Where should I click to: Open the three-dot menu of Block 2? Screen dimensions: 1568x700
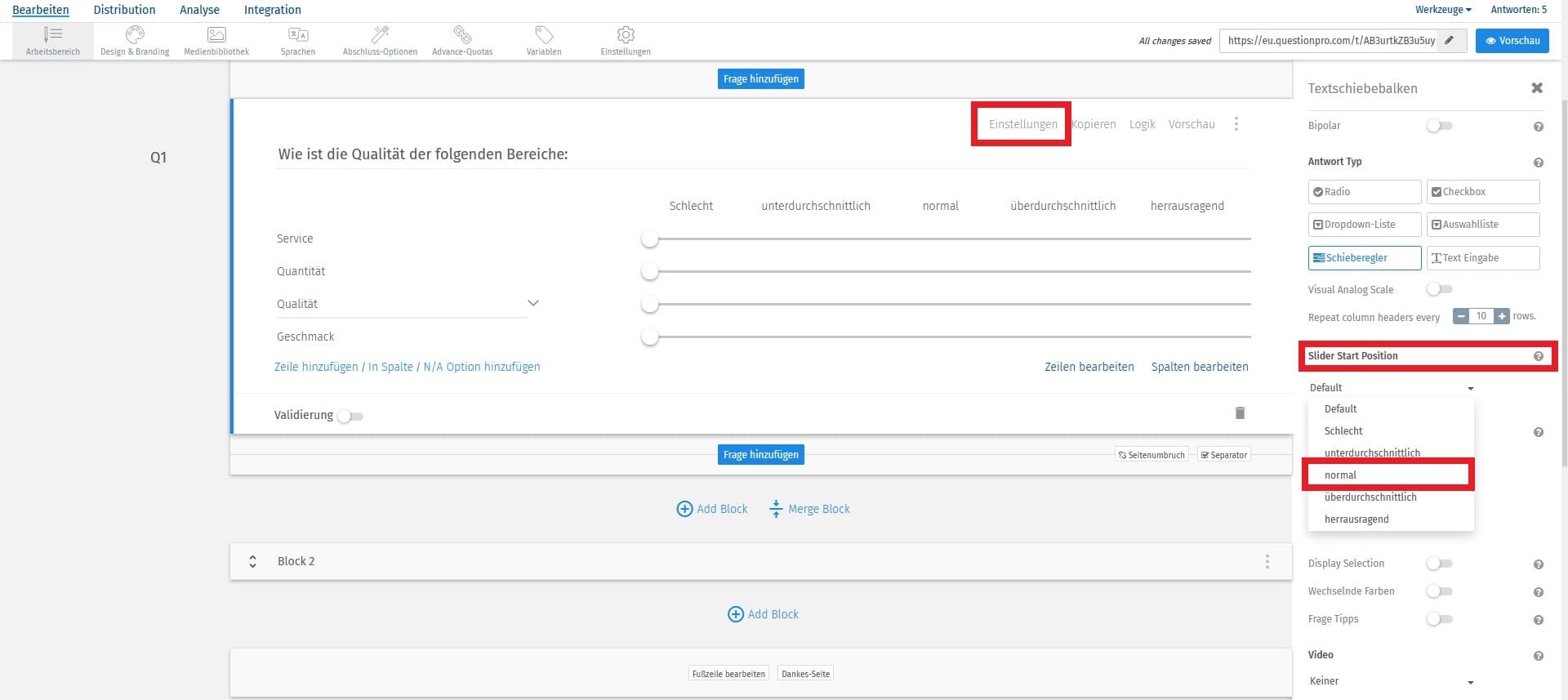pos(1267,561)
